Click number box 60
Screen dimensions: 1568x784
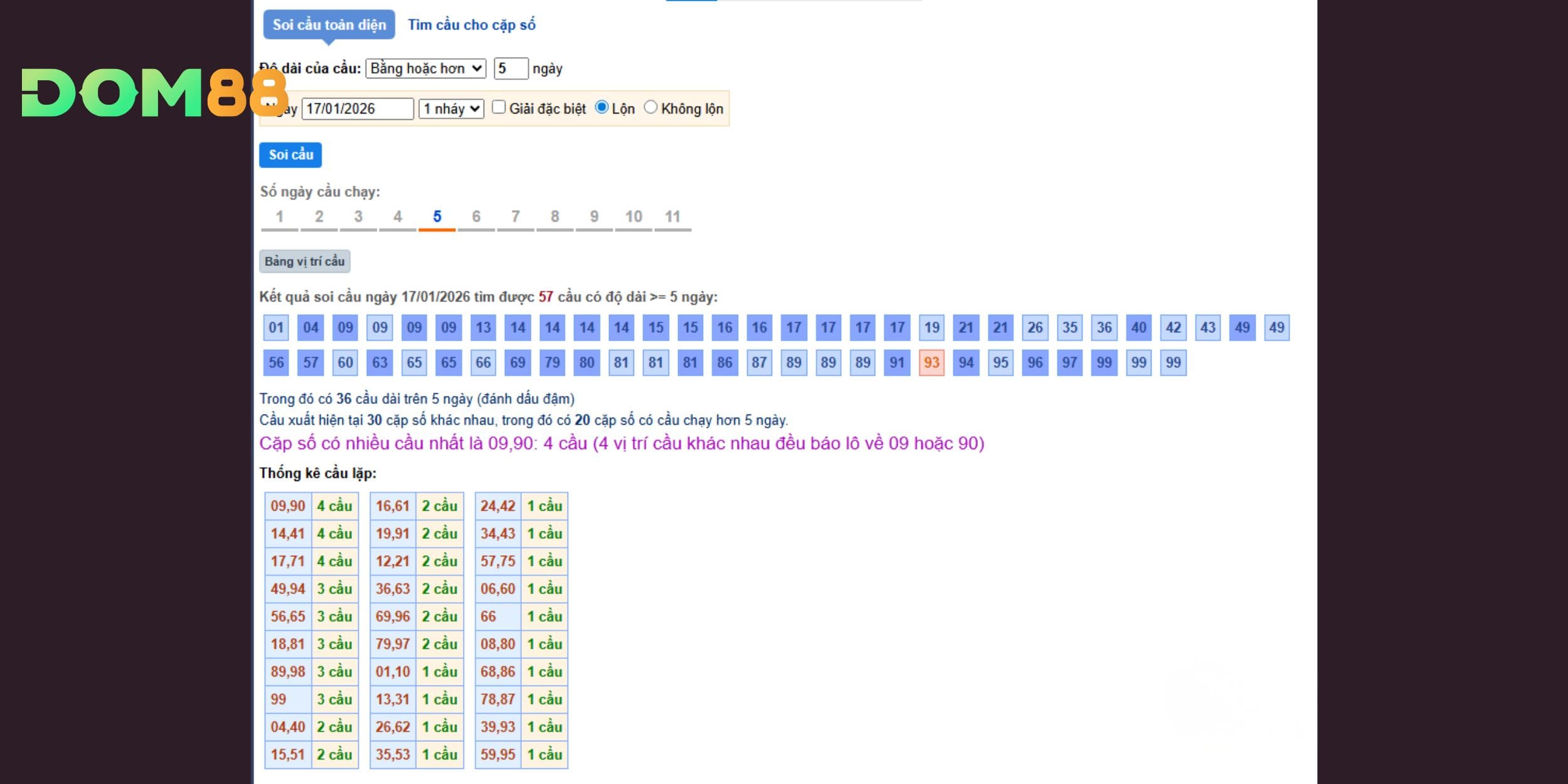point(345,363)
